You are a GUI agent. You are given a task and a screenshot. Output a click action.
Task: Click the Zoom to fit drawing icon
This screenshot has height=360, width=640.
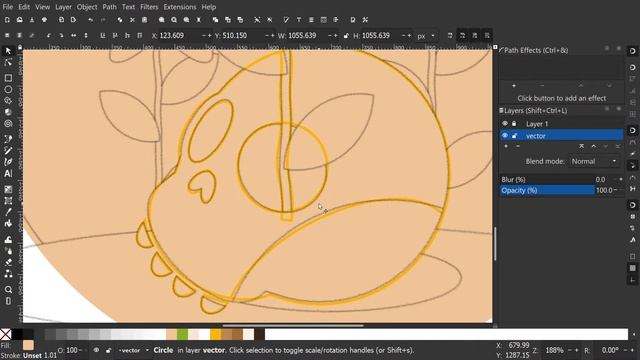click(x=174, y=20)
